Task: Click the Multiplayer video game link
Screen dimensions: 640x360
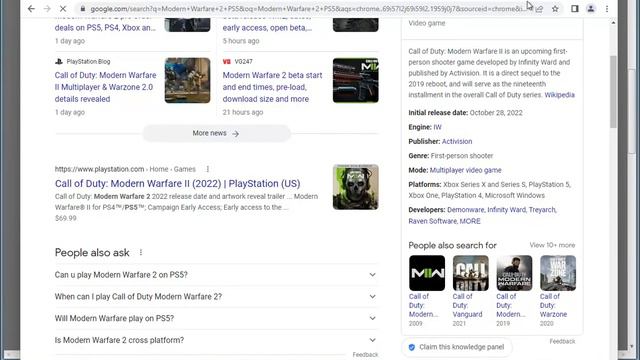Action: click(465, 170)
